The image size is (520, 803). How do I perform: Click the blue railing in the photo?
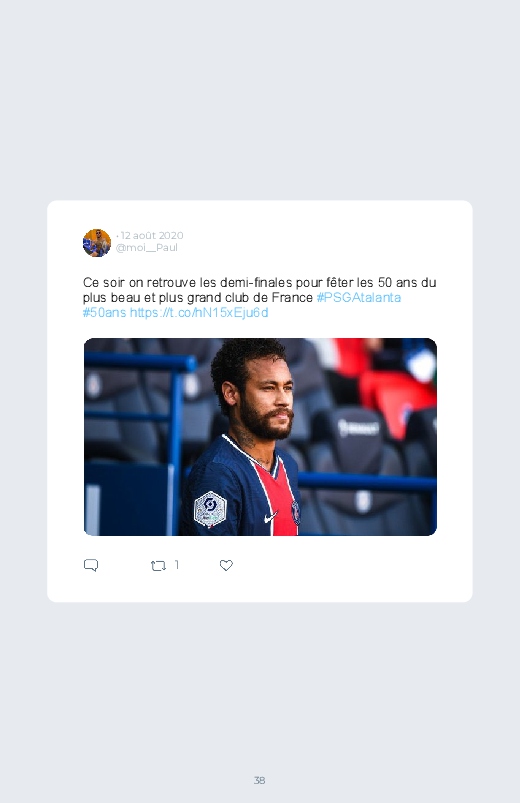138,364
